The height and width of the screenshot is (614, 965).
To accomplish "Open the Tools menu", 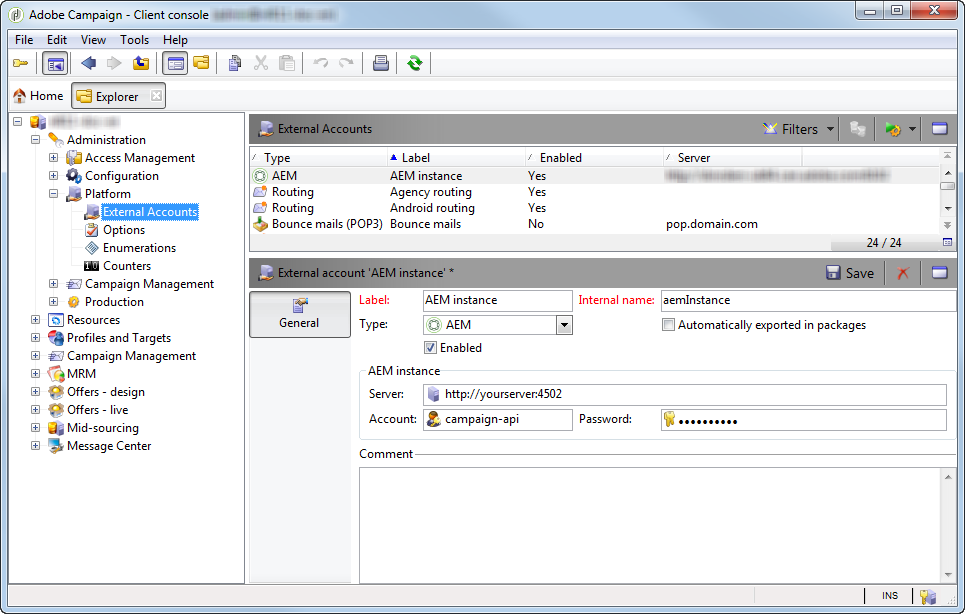I will pos(134,40).
